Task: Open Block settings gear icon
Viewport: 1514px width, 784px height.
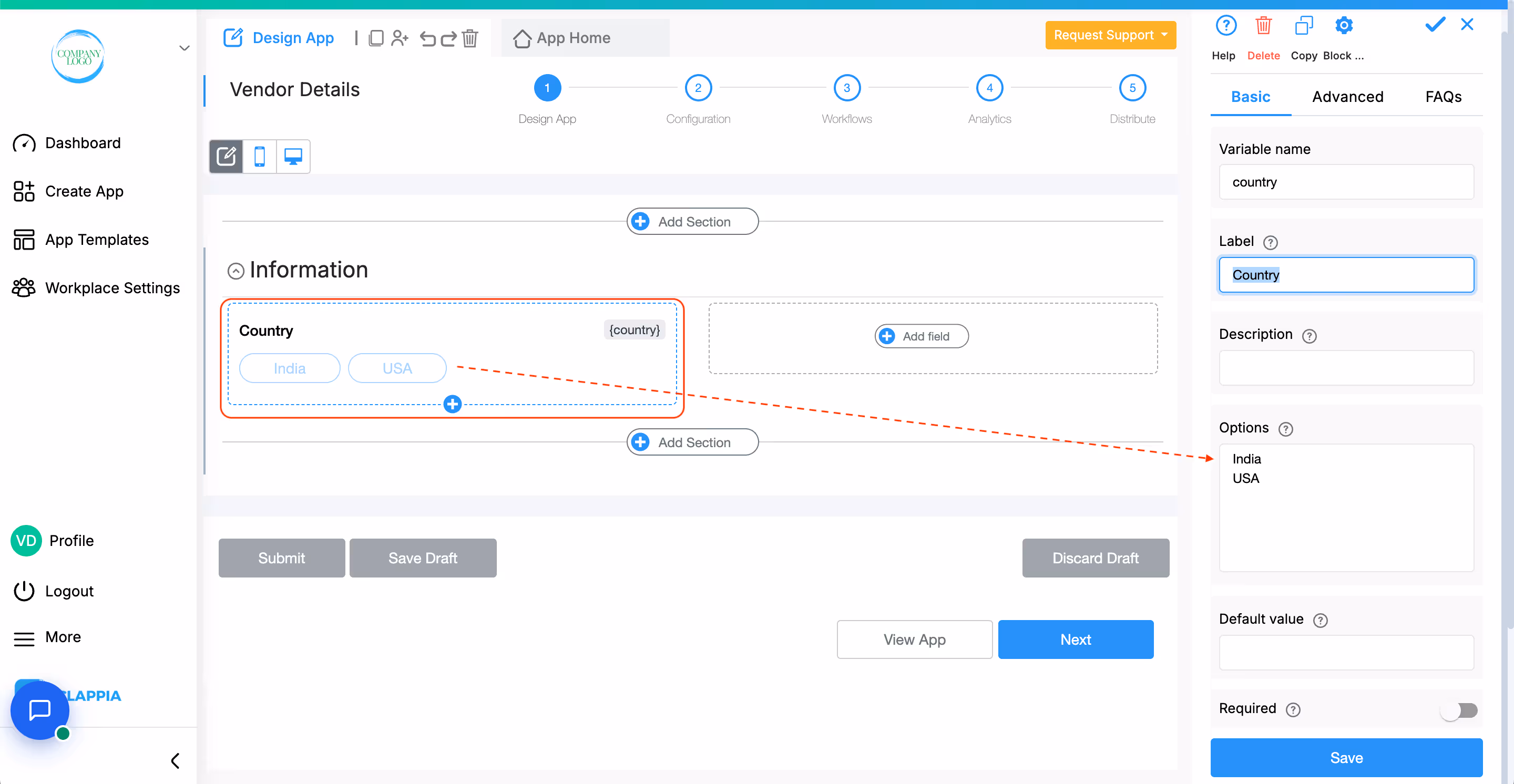Action: pos(1344,26)
